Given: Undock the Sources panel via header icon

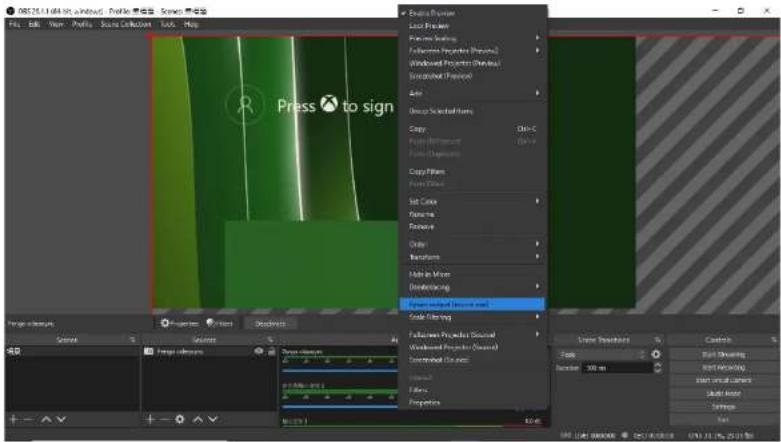Looking at the screenshot, I should pos(270,340).
